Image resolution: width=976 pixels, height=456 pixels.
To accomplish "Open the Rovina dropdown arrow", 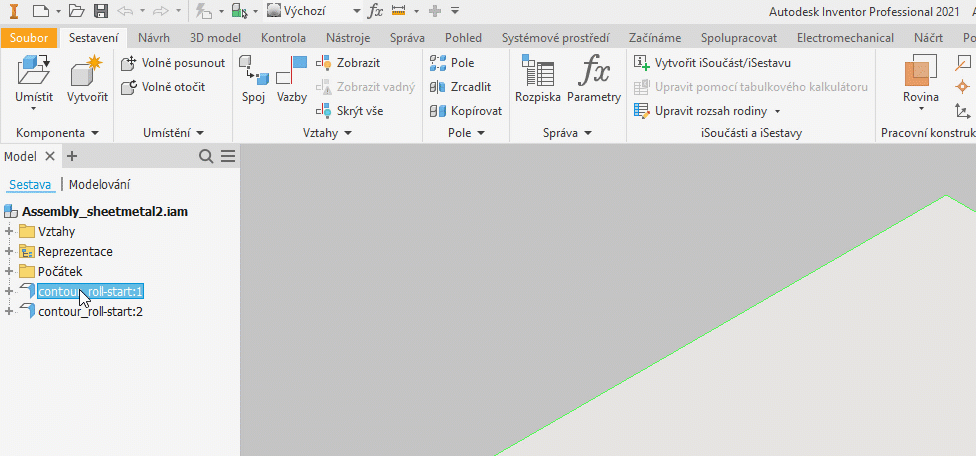I will click(x=921, y=108).
